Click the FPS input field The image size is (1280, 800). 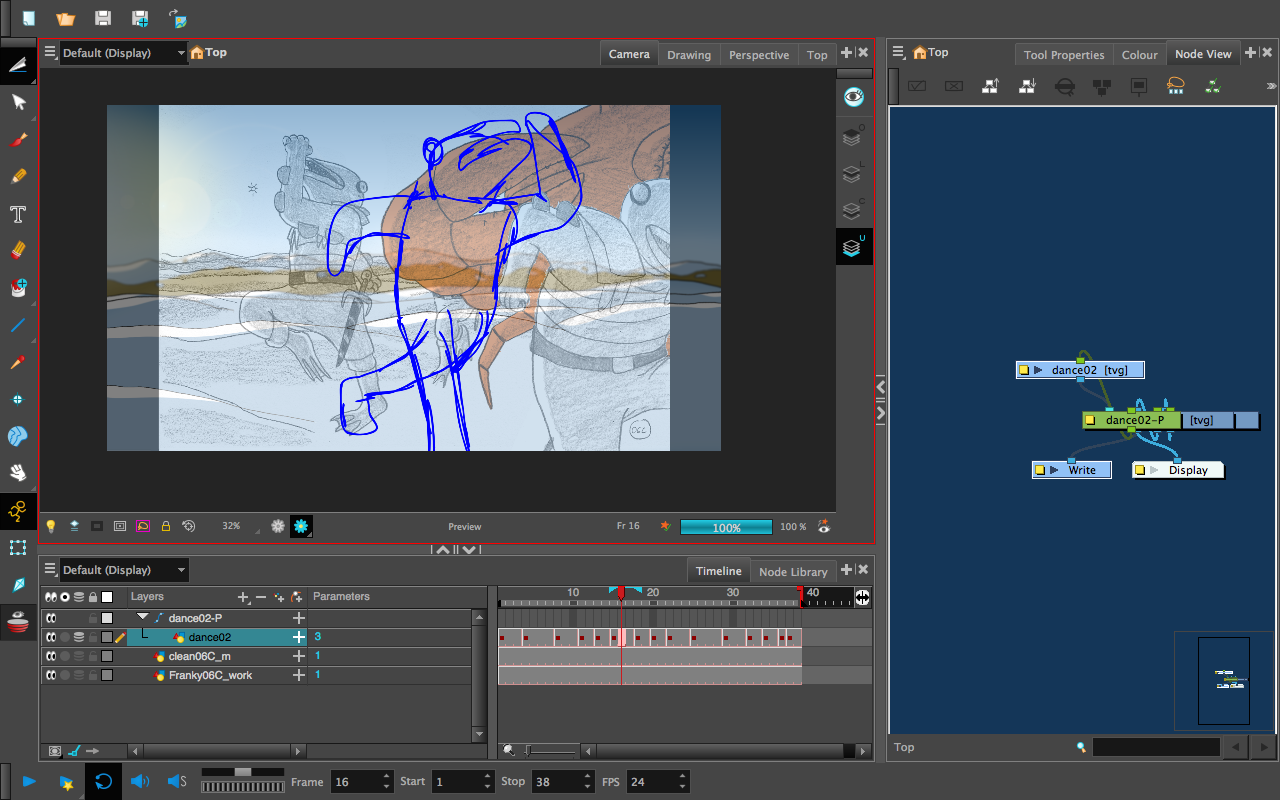[652, 782]
